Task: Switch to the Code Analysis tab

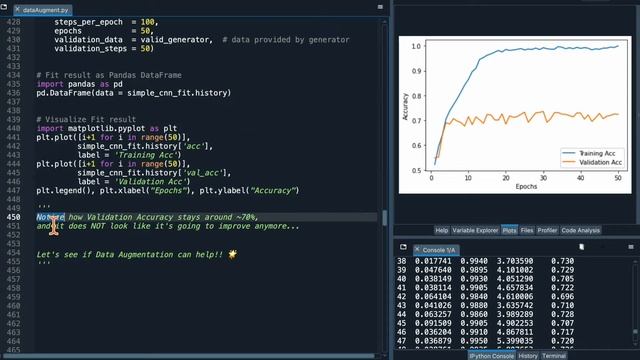Action: (580, 231)
